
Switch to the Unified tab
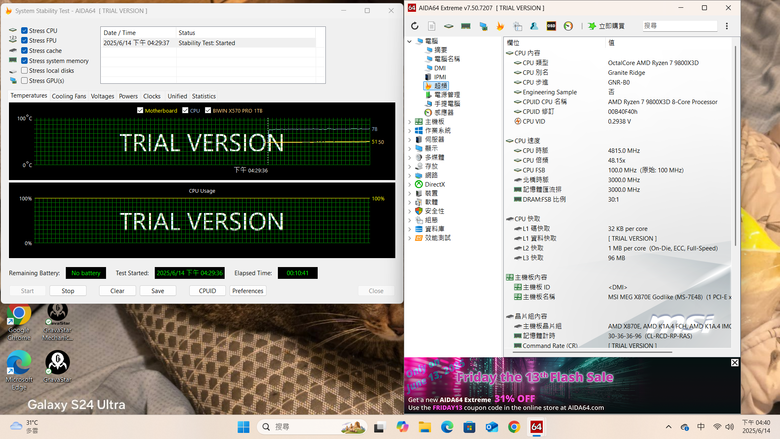pyautogui.click(x=177, y=96)
